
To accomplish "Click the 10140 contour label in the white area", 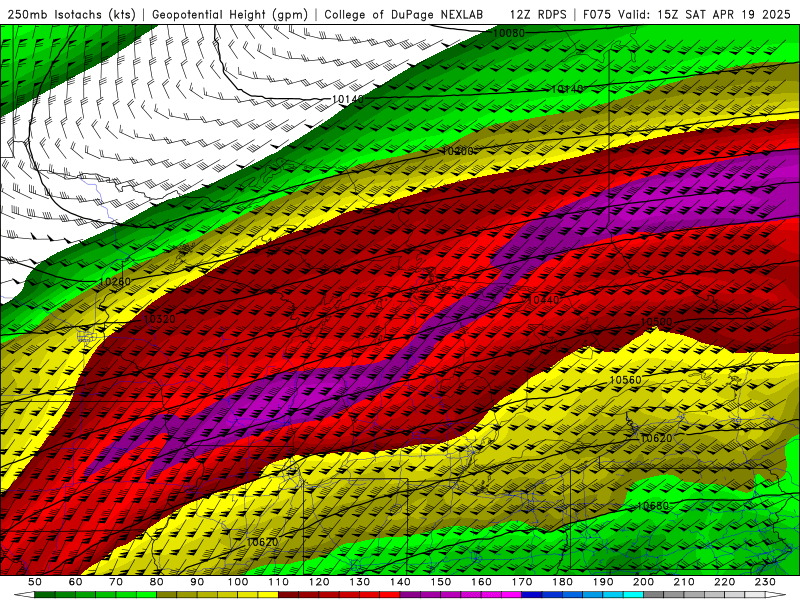I will tap(348, 99).
